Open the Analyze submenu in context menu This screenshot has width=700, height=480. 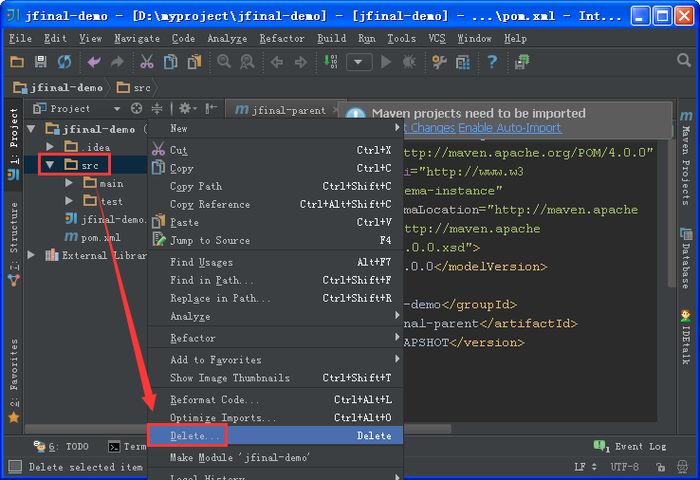coord(275,316)
